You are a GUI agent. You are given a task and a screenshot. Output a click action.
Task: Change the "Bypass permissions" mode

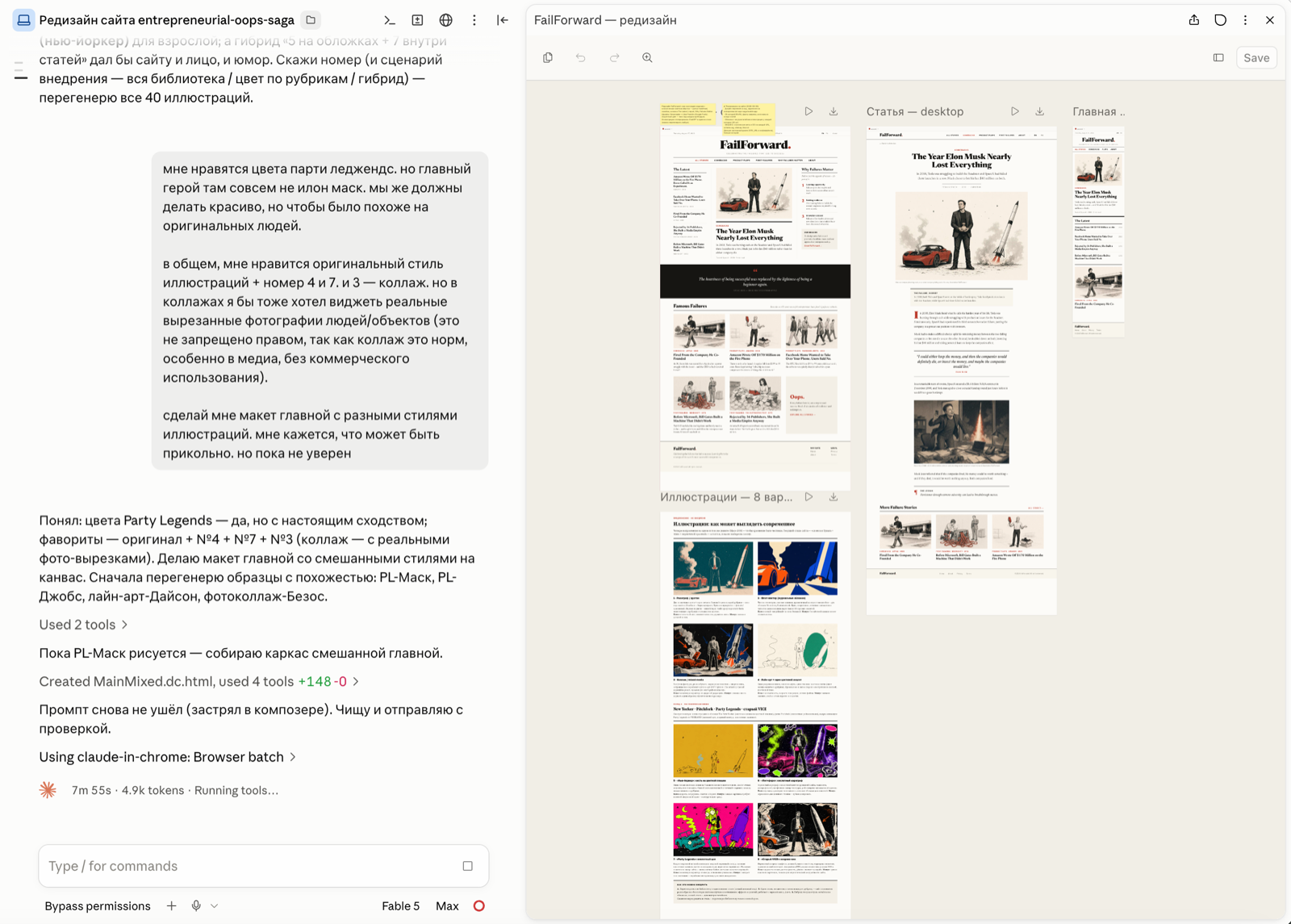pyautogui.click(x=98, y=906)
